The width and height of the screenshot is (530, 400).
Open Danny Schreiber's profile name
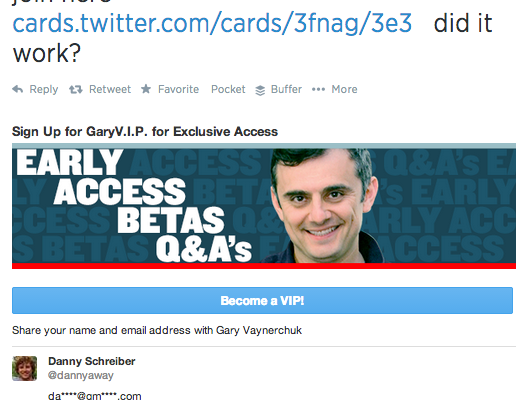pos(92,361)
